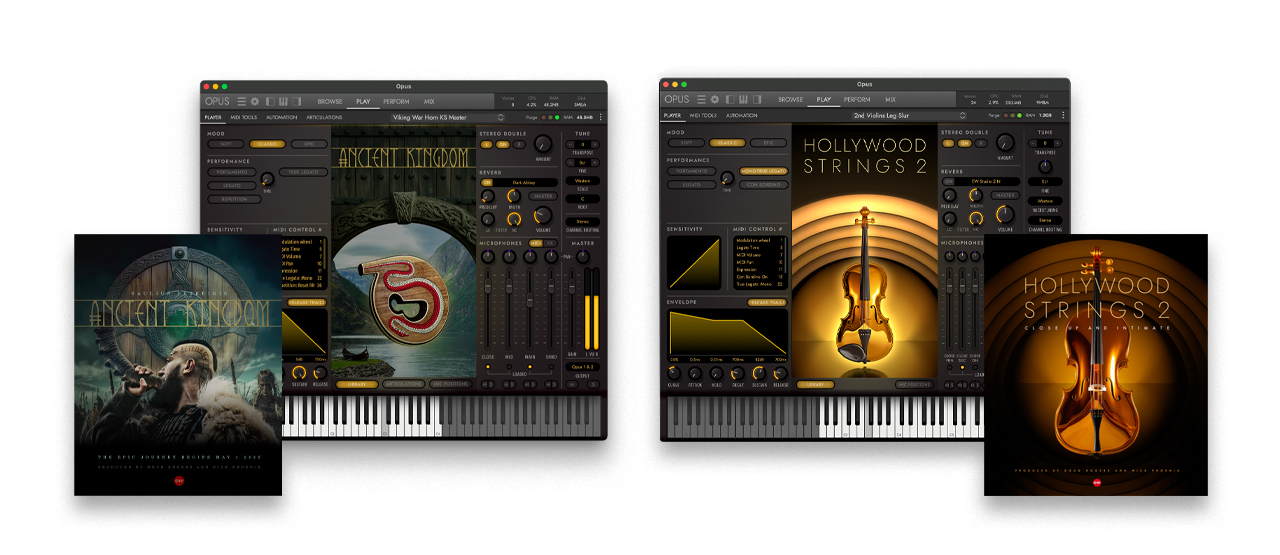Viewport: 1280px width, 555px height.
Task: Click performance Time knob in Ancient Kingdom window
Action: point(267,179)
